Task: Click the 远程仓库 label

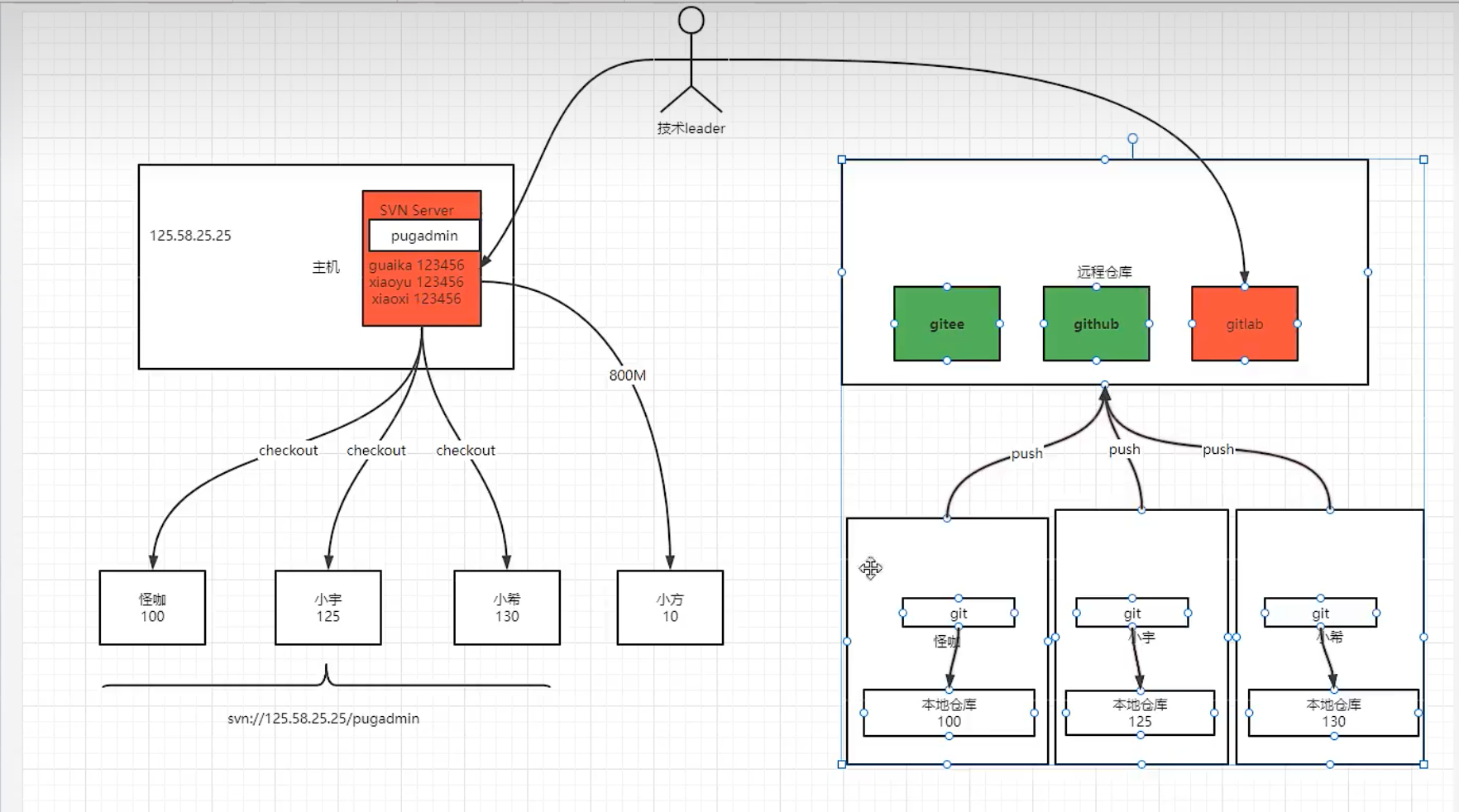Action: 1104,272
